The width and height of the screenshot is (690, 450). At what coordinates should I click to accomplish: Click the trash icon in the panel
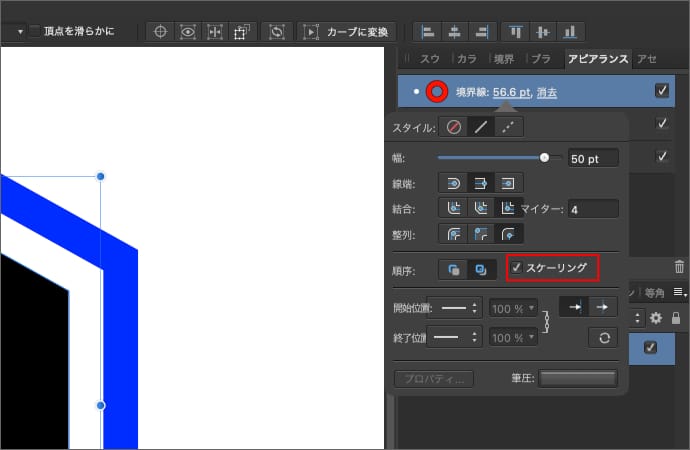[x=679, y=267]
